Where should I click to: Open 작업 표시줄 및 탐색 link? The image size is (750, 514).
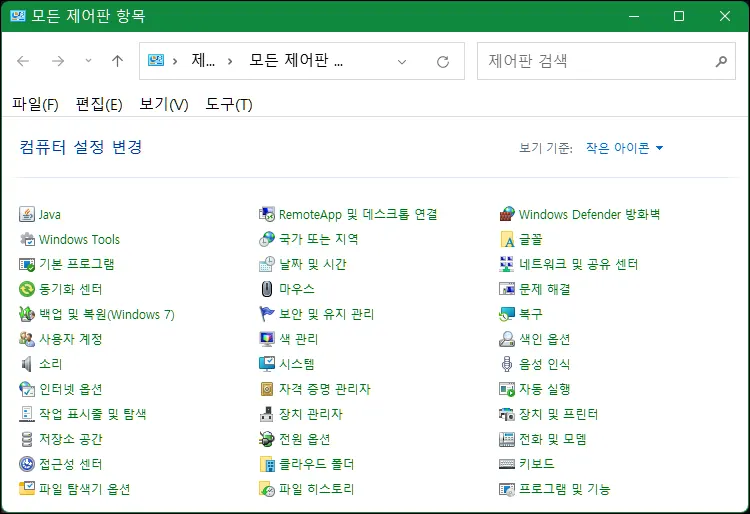(92, 414)
